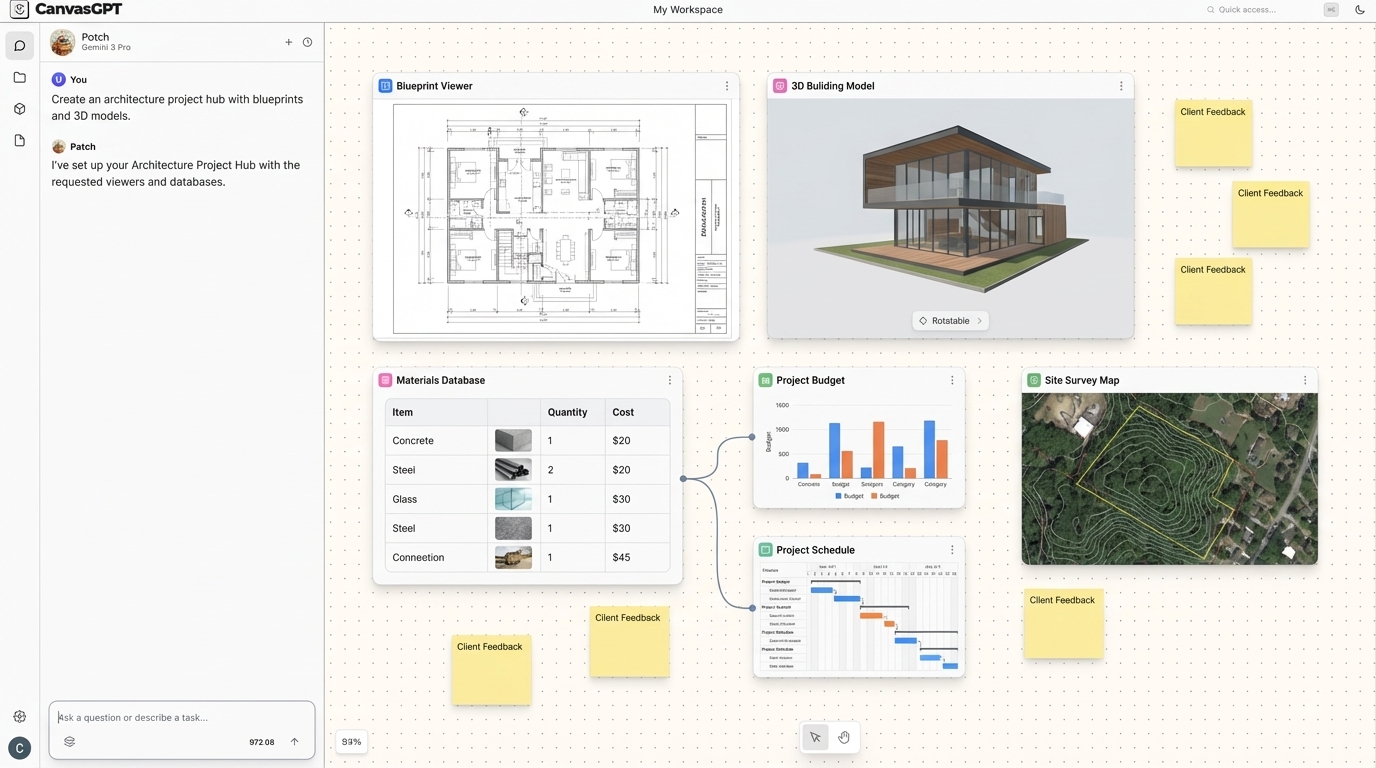Select the pointer cursor tool
Screen dimensions: 1376x768
point(815,738)
